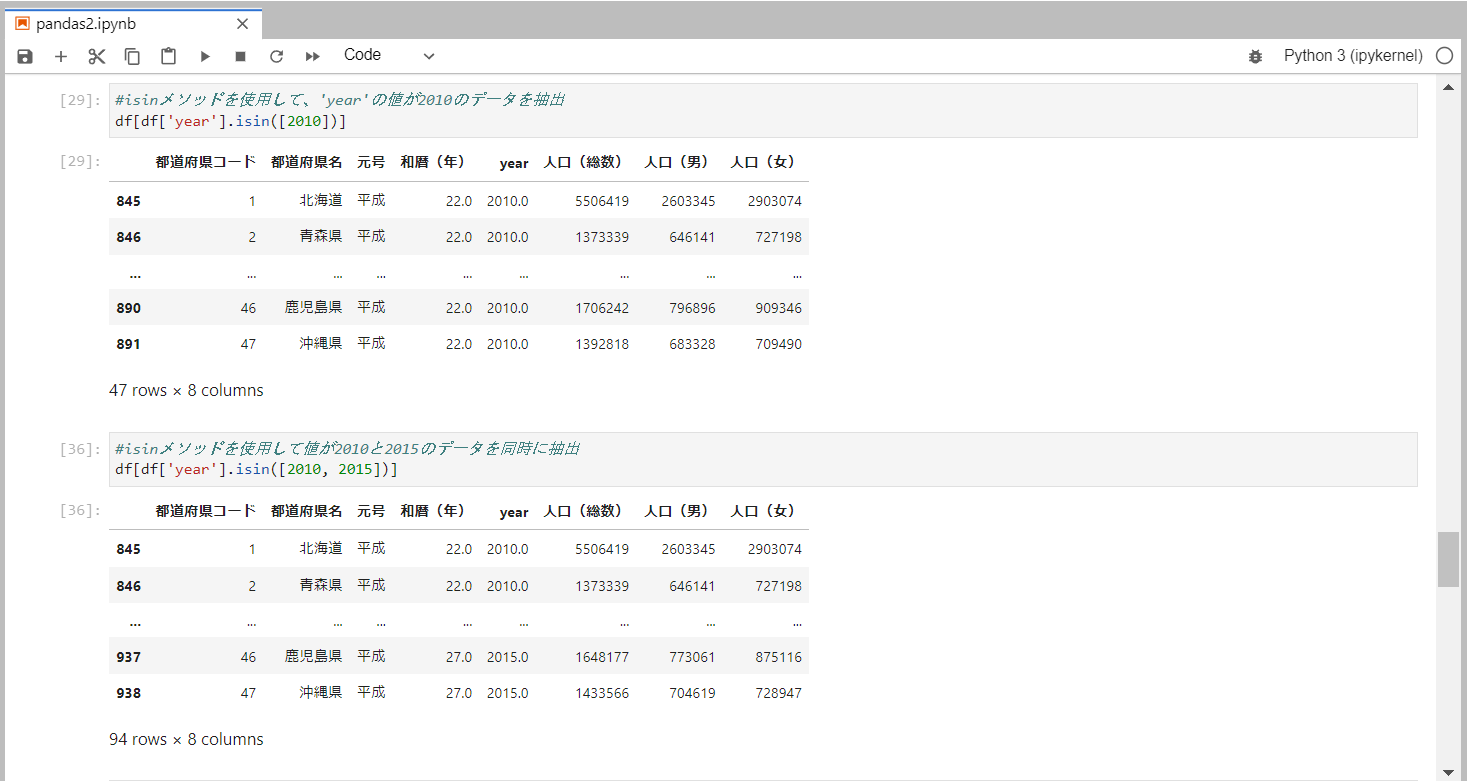Restart kernel and run all cells
This screenshot has width=1467, height=781.
312,56
